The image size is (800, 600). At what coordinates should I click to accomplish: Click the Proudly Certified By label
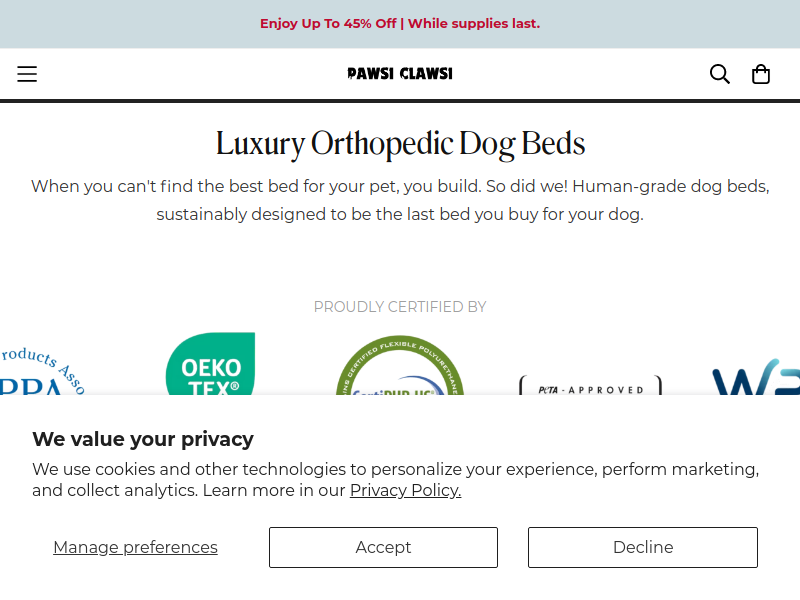coord(400,307)
